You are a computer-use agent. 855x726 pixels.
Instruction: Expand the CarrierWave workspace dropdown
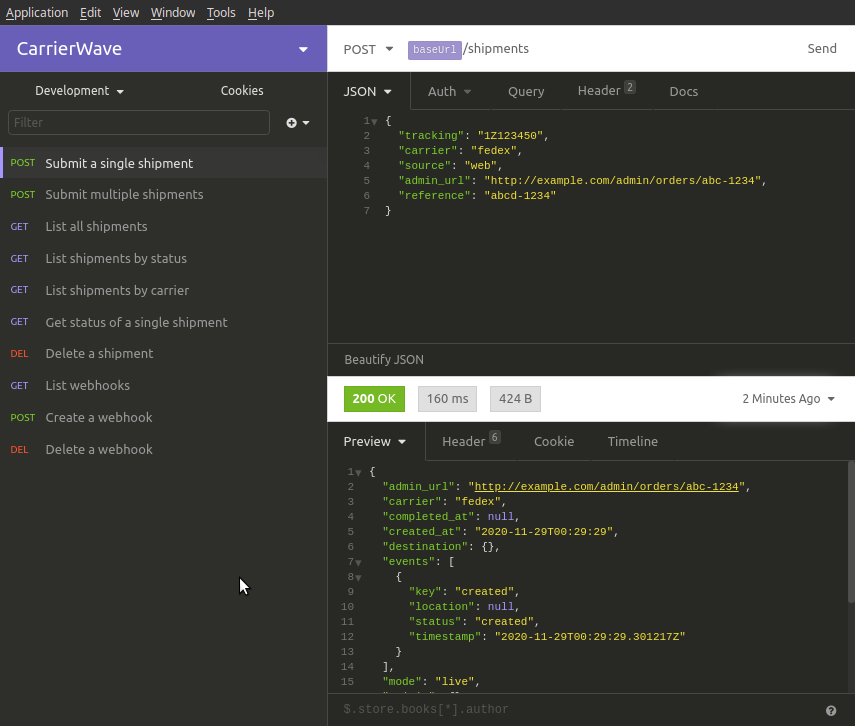(303, 49)
